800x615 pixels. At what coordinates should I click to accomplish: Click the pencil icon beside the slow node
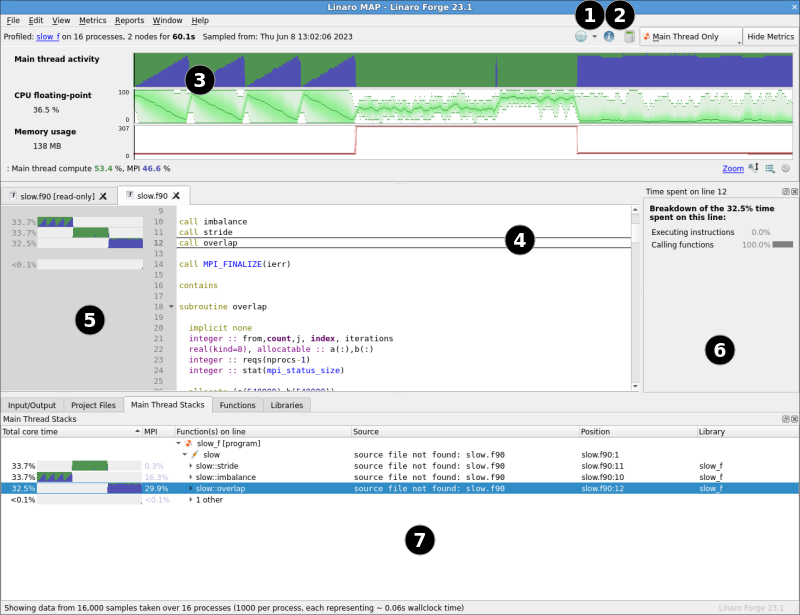(195, 454)
